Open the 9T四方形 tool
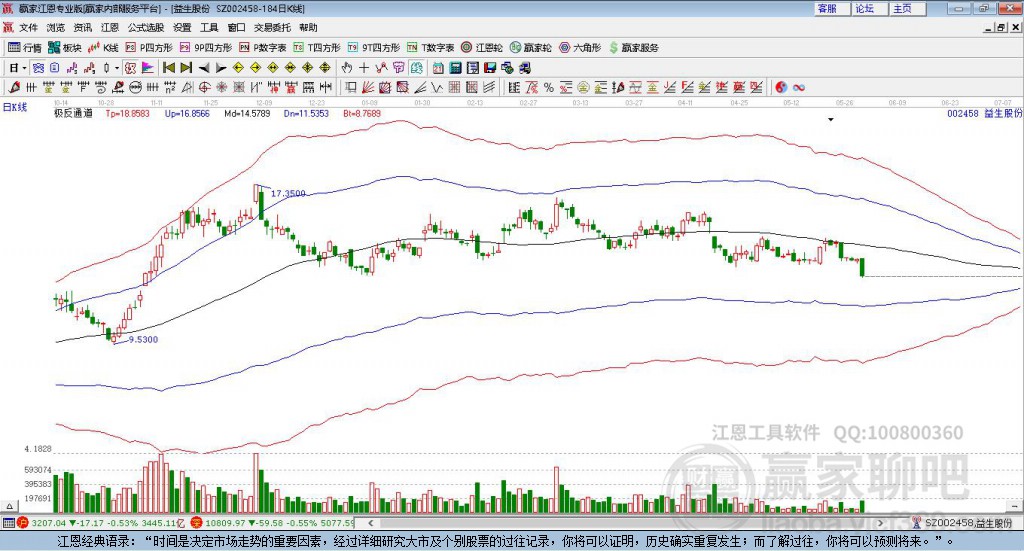 374,48
